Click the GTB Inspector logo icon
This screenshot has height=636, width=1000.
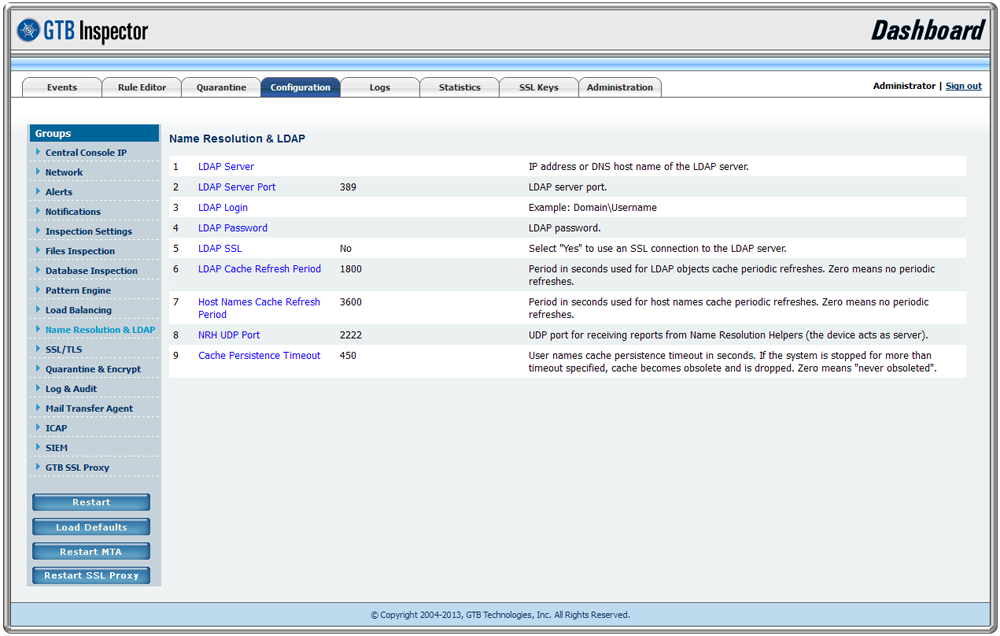point(29,31)
